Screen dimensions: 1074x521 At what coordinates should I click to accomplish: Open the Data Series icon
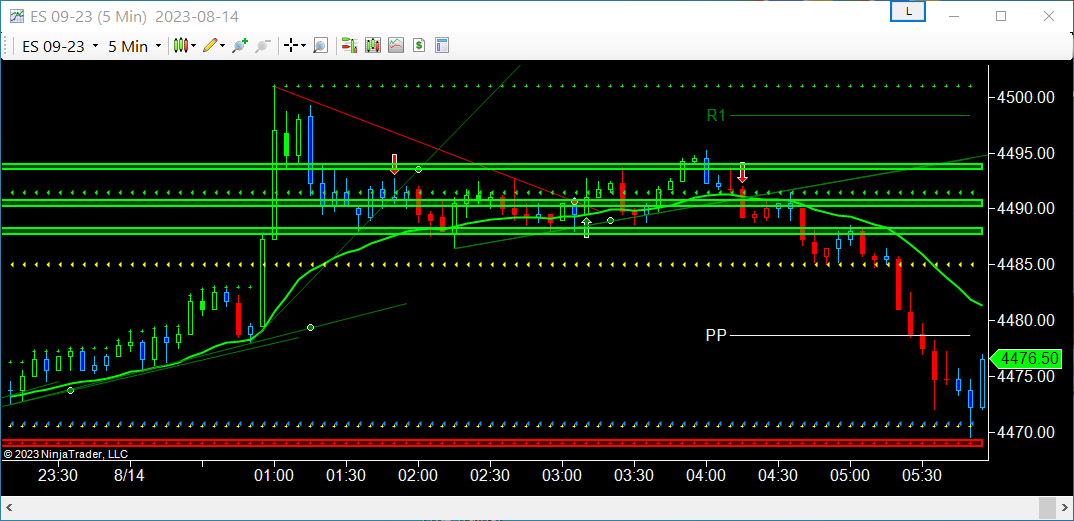coord(373,46)
